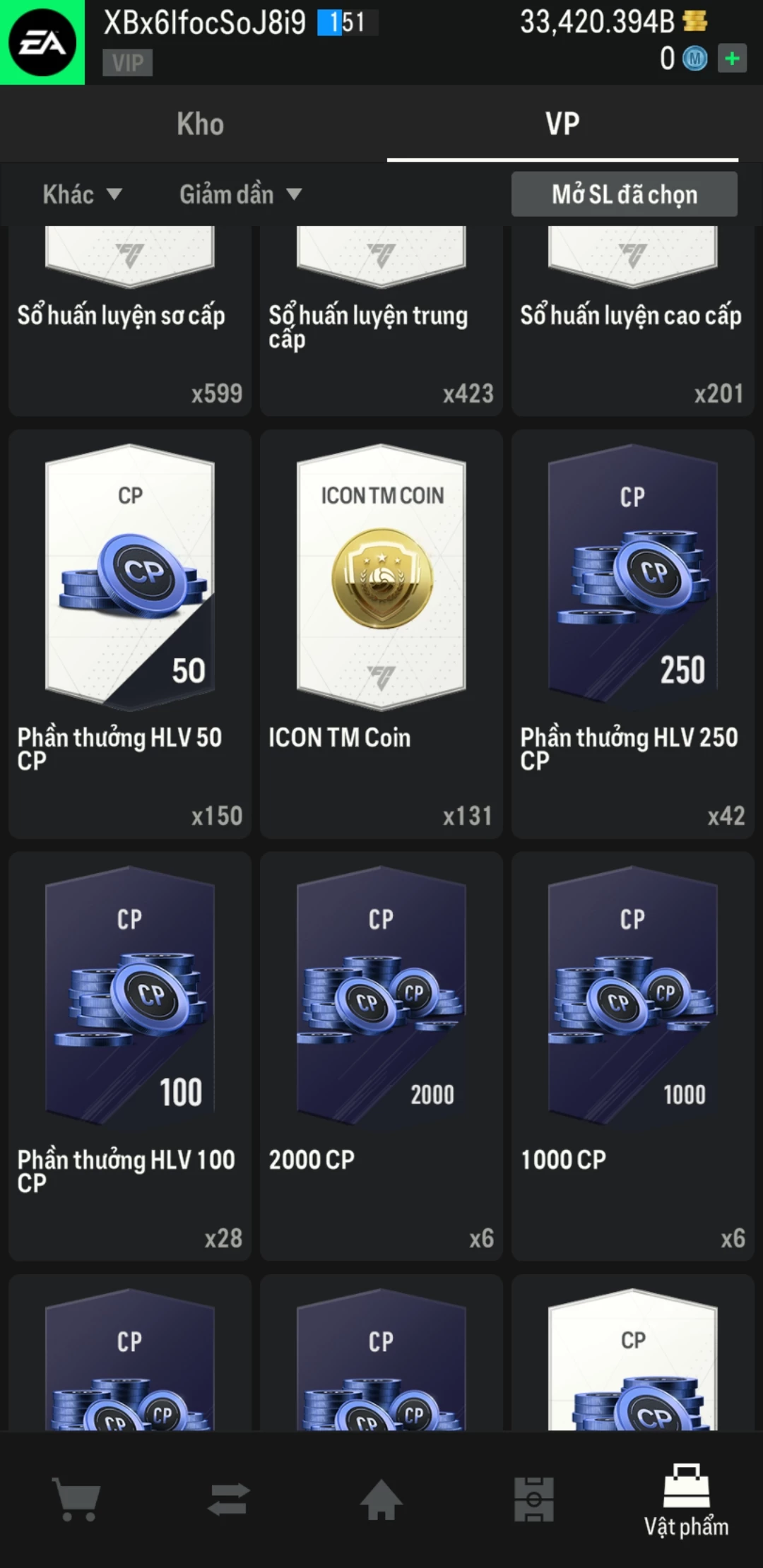Tap the VIP badge
The width and height of the screenshot is (763, 1568).
pos(128,63)
